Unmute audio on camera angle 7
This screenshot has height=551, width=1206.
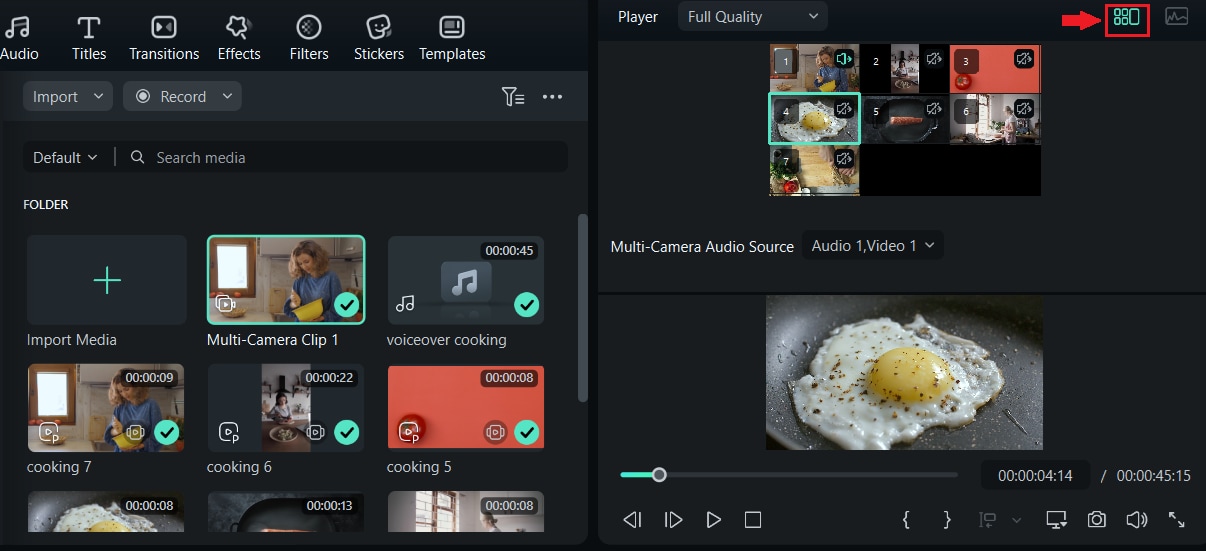(844, 158)
